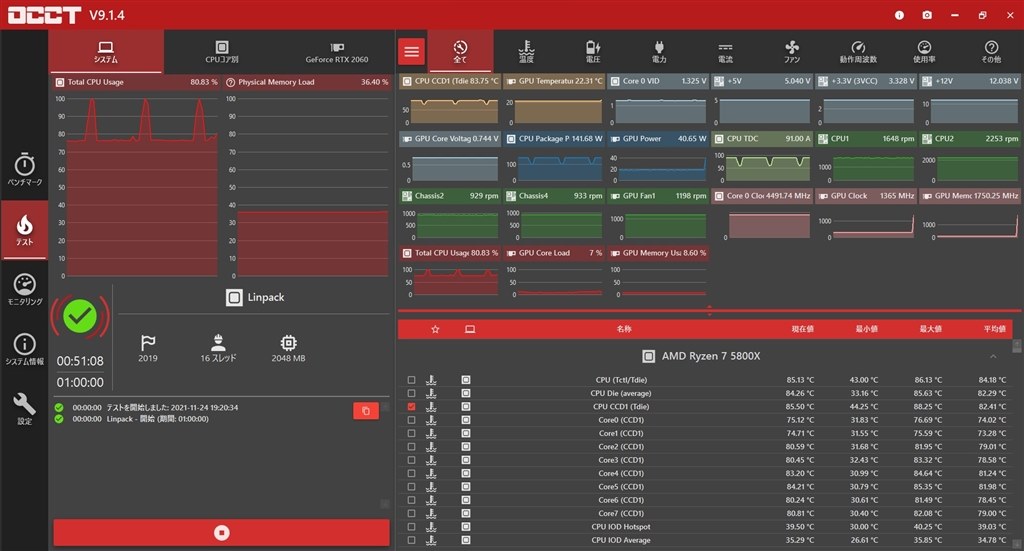Select the All sensors tab
This screenshot has height=551, width=1024.
pyautogui.click(x=460, y=52)
